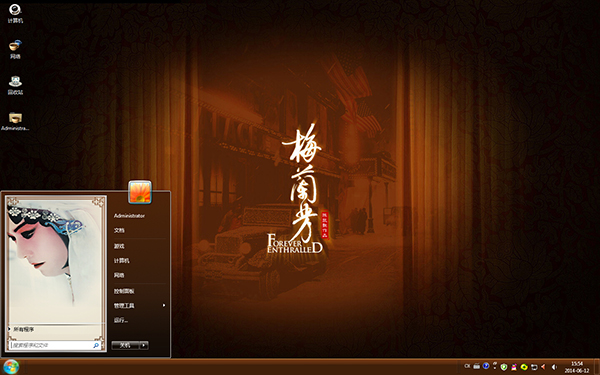Click the network connection tray icon
Screen dimensions: 600x375
pyautogui.click(x=534, y=367)
